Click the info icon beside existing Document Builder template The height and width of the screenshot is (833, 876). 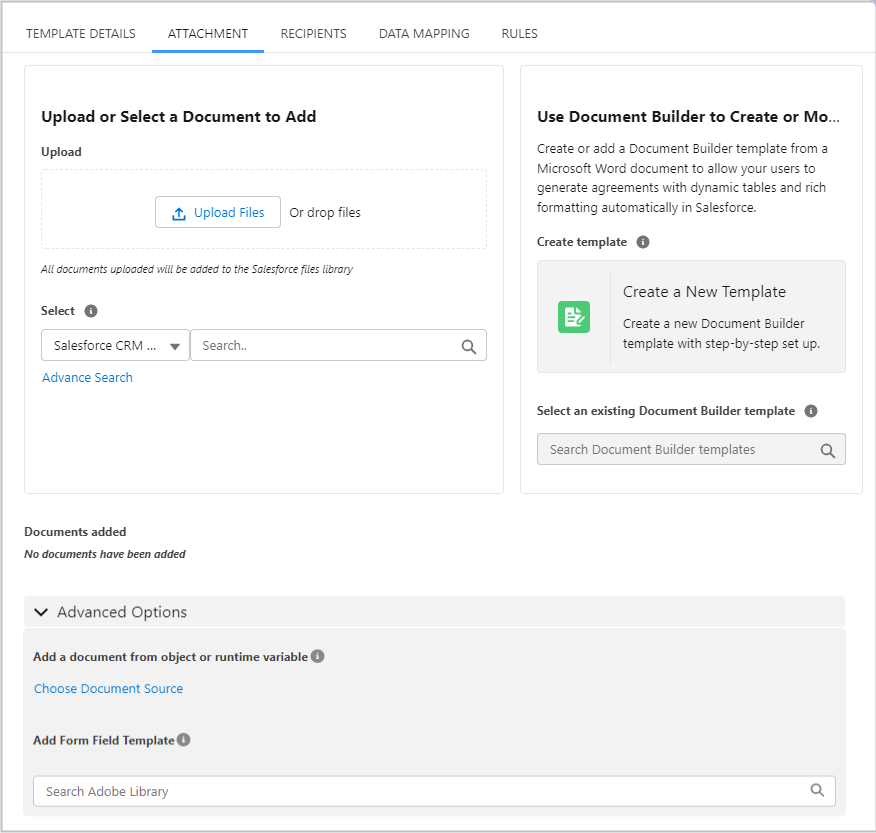(811, 411)
